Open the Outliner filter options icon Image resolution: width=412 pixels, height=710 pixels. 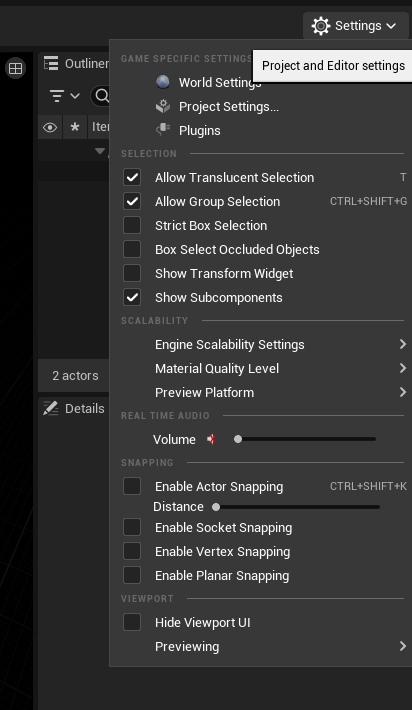tap(64, 96)
